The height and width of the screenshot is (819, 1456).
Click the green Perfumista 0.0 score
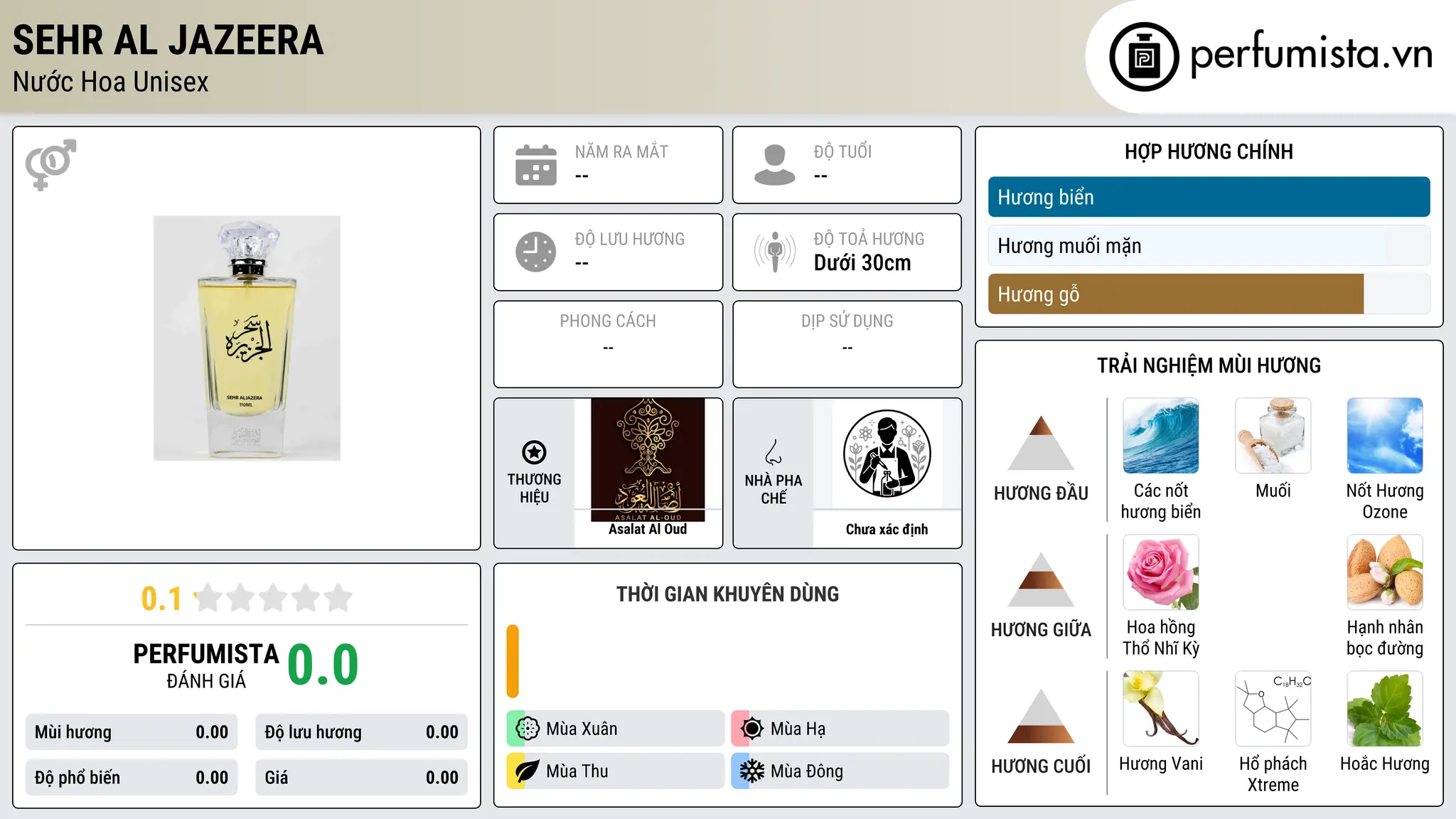tap(323, 664)
